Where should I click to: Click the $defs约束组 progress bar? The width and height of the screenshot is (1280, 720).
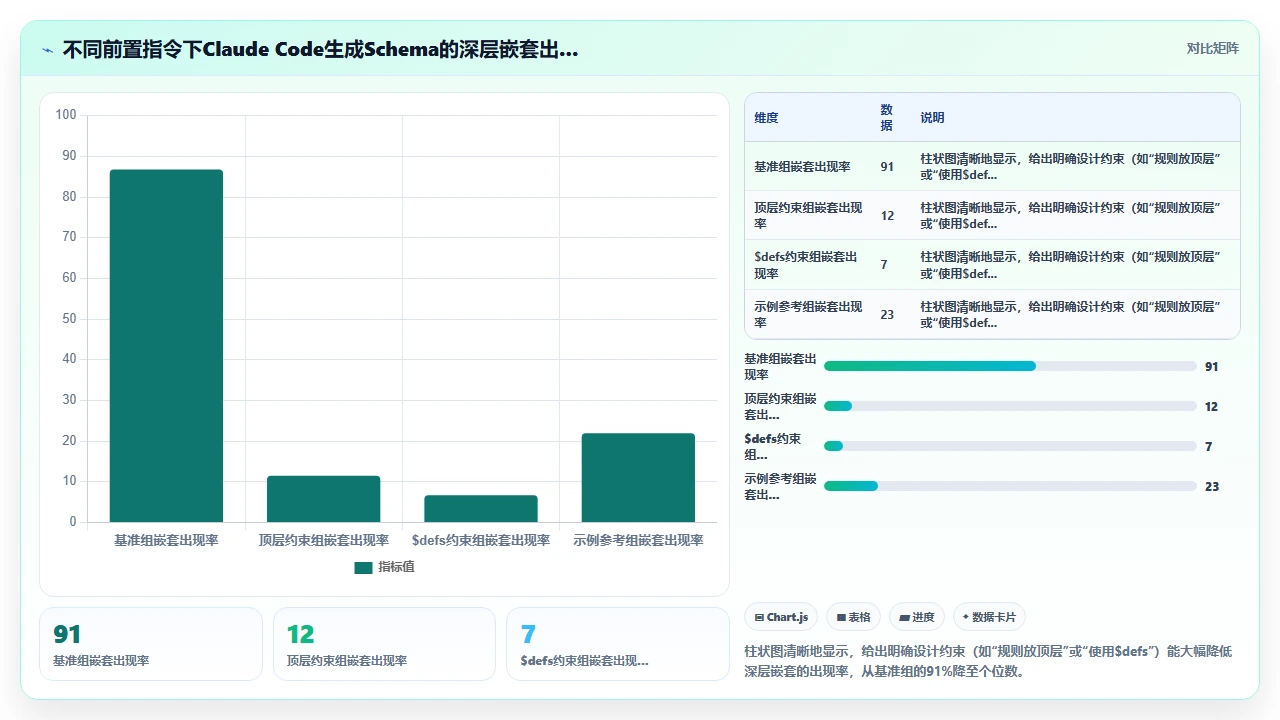(x=1010, y=446)
